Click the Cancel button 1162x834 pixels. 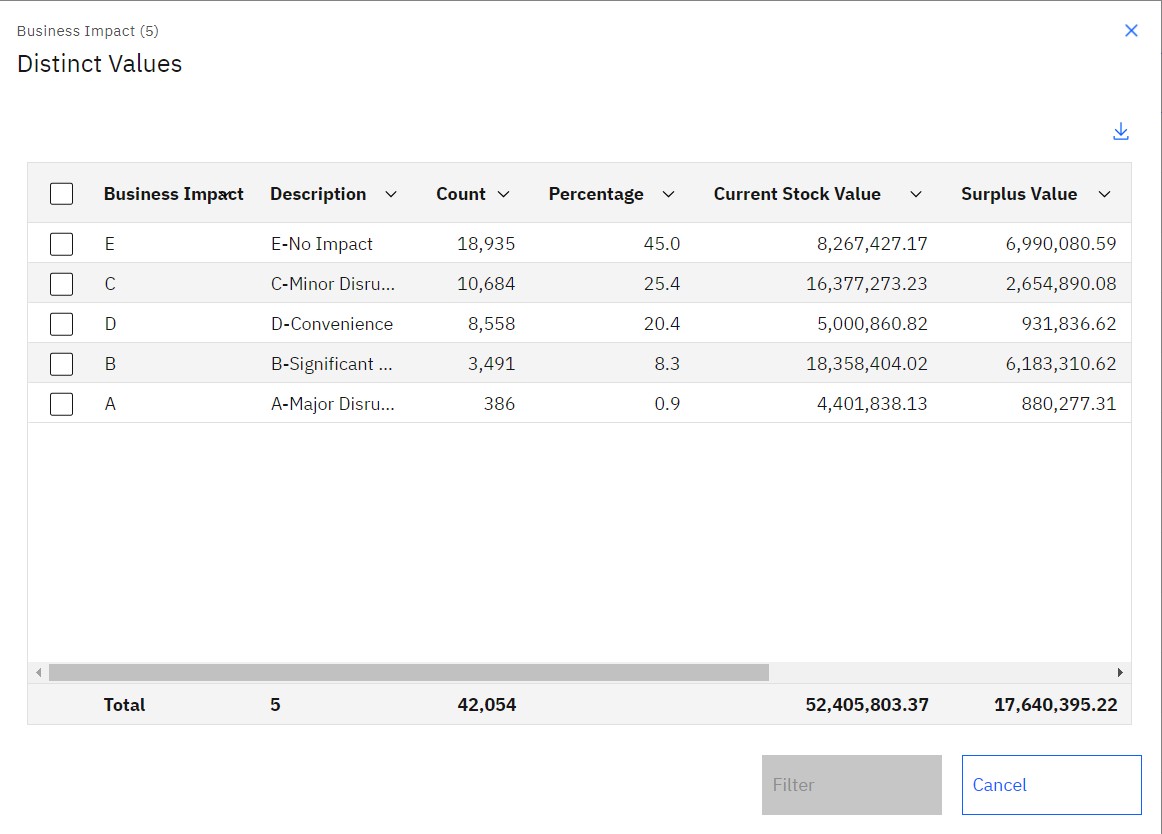tap(1052, 785)
